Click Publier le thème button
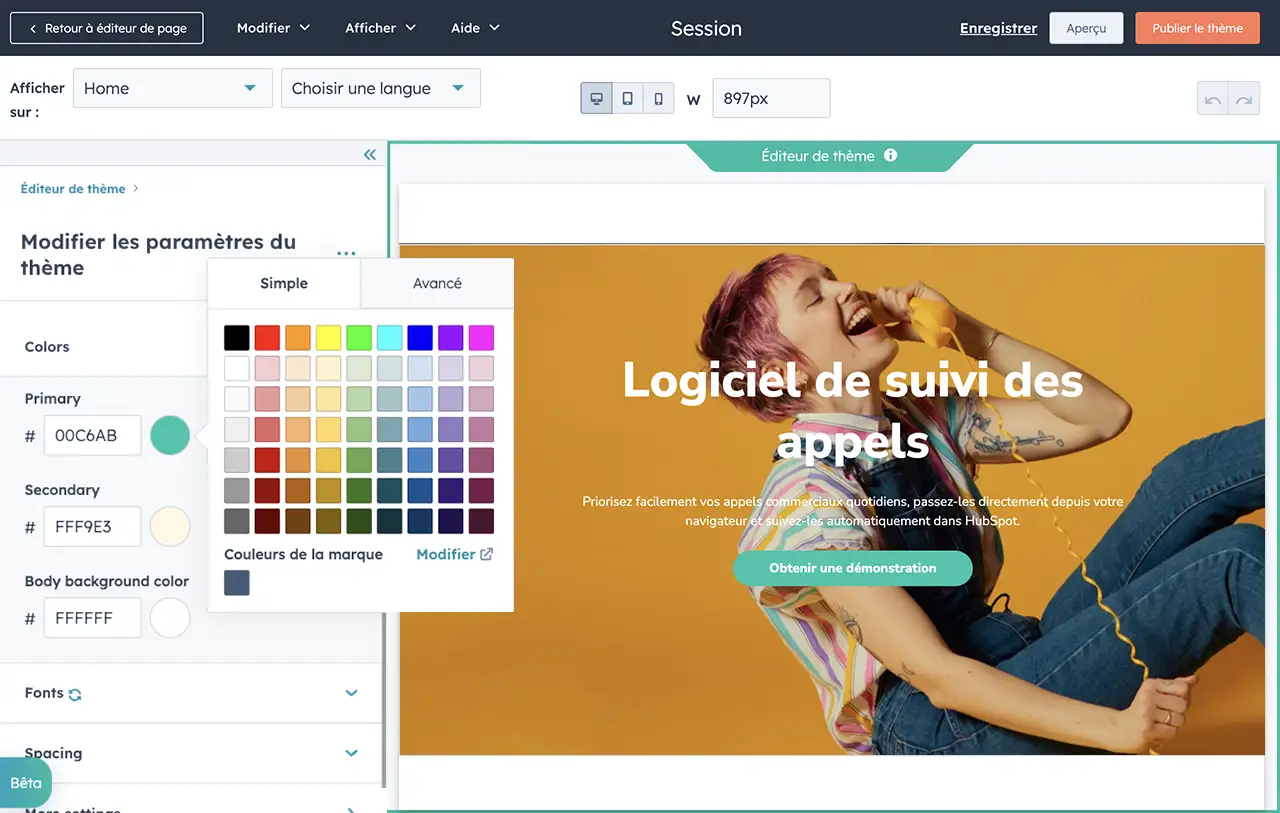This screenshot has height=813, width=1280. [1197, 28]
